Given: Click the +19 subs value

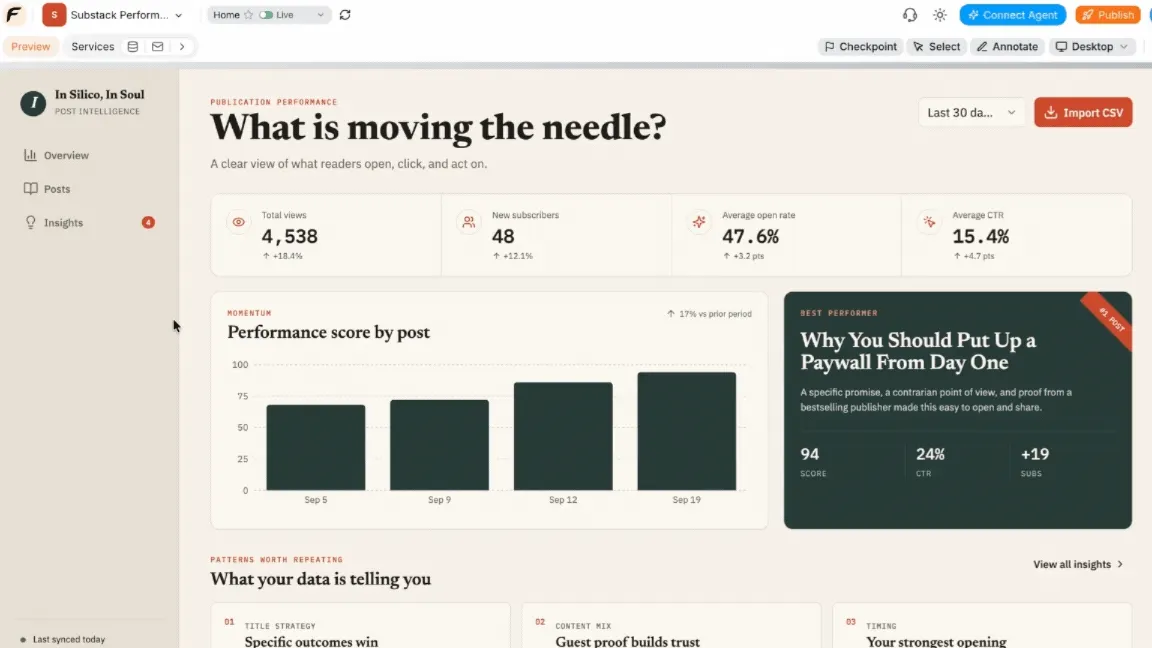Looking at the screenshot, I should [x=1035, y=454].
